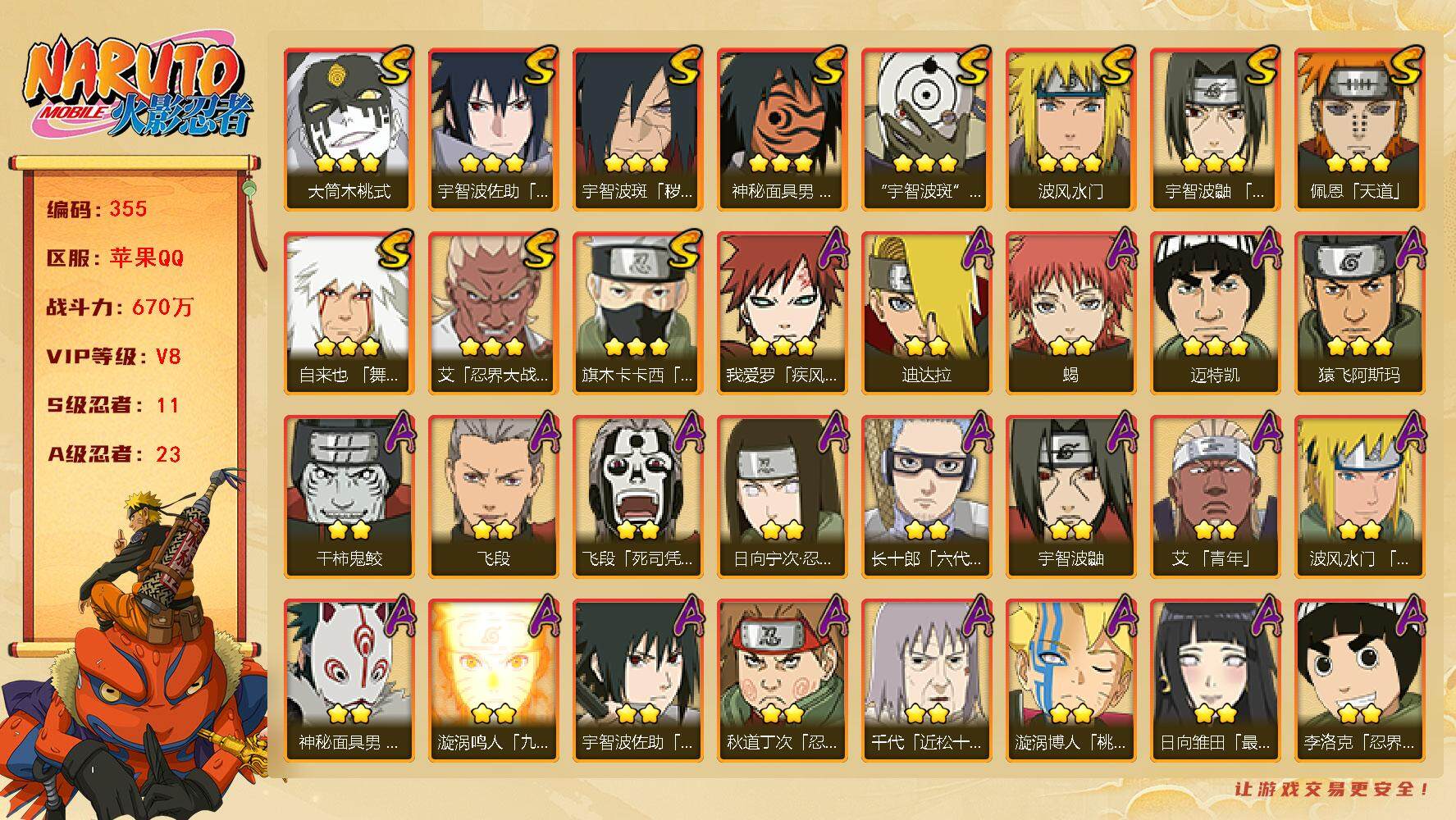Select the 蝎 ninja portrait
This screenshot has height=820, width=1456.
click(x=1071, y=313)
